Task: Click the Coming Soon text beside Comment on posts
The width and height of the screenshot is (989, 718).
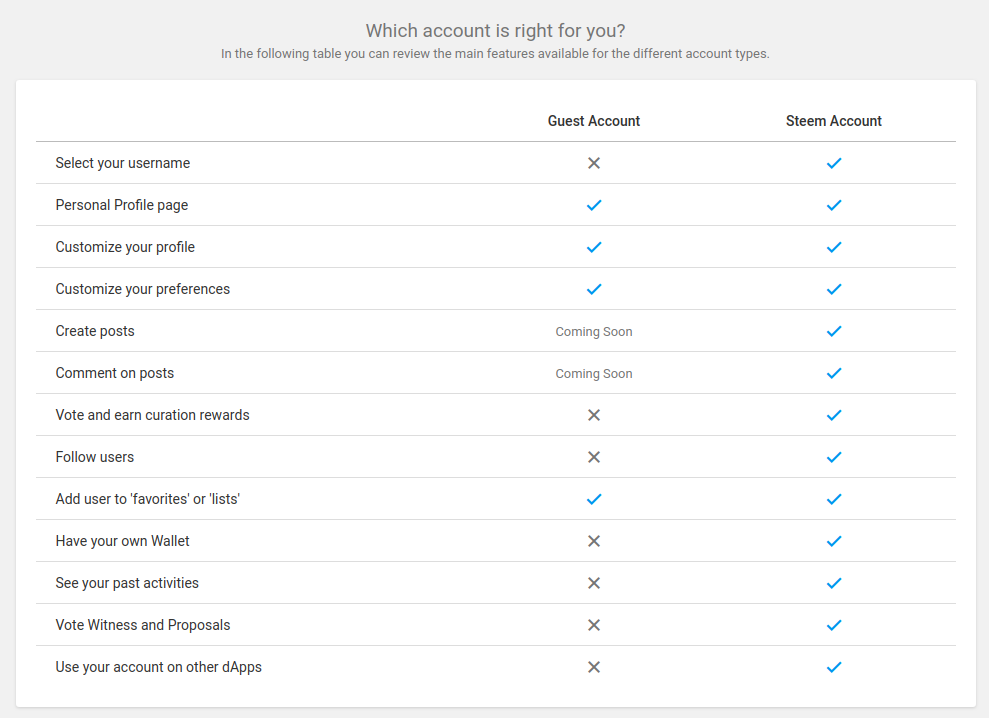Action: pyautogui.click(x=594, y=373)
